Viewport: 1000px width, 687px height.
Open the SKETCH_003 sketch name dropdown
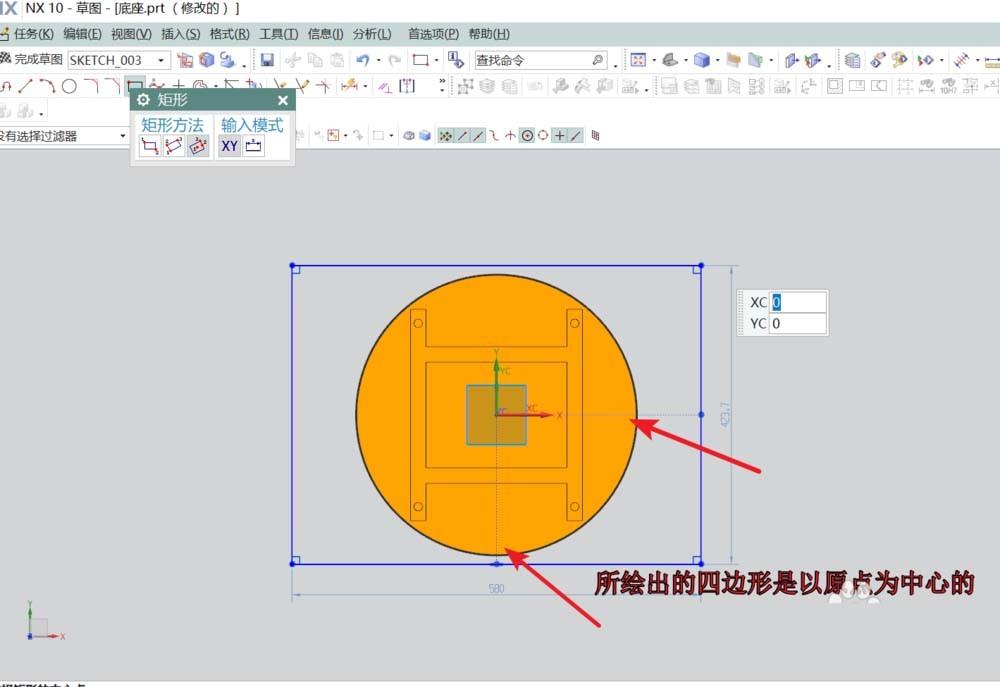[x=163, y=60]
